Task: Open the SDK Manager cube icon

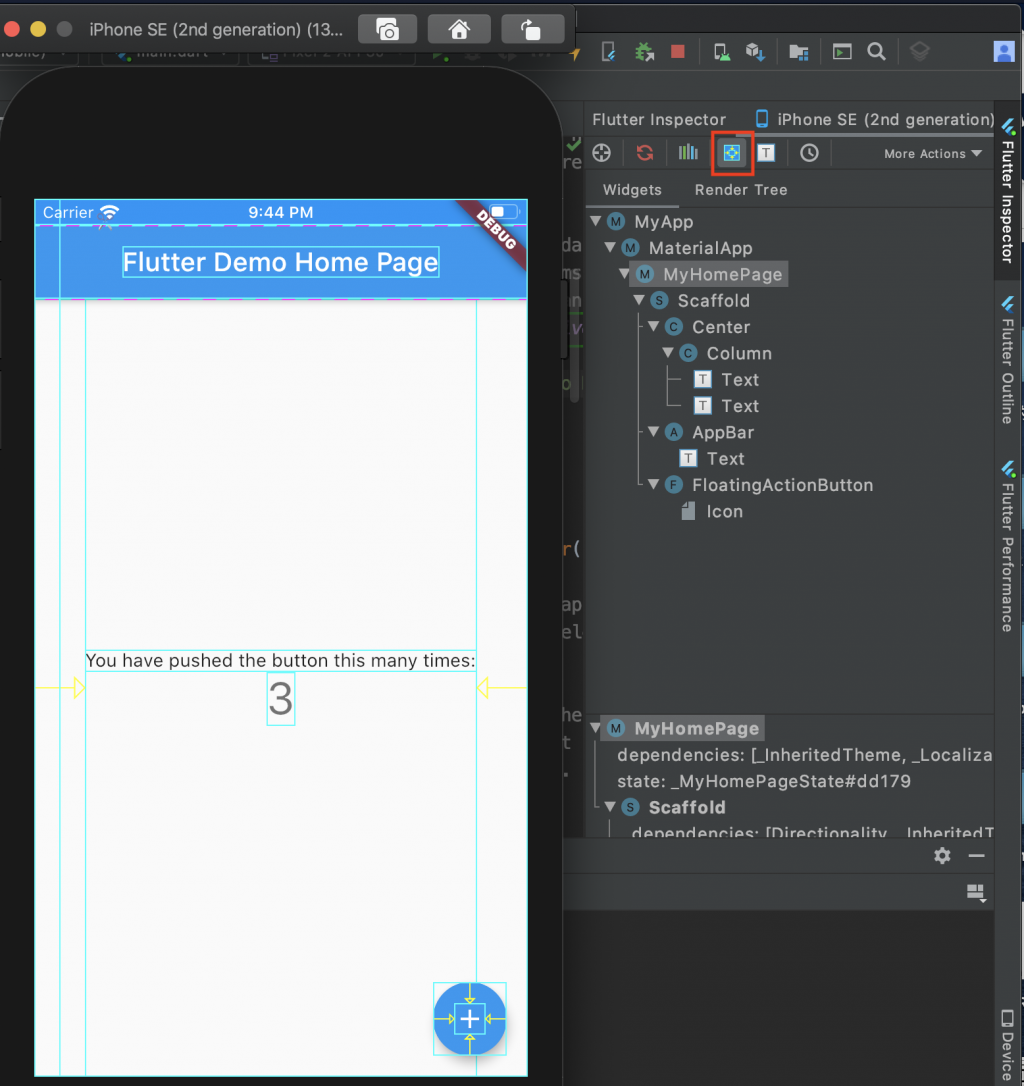Action: click(x=755, y=52)
